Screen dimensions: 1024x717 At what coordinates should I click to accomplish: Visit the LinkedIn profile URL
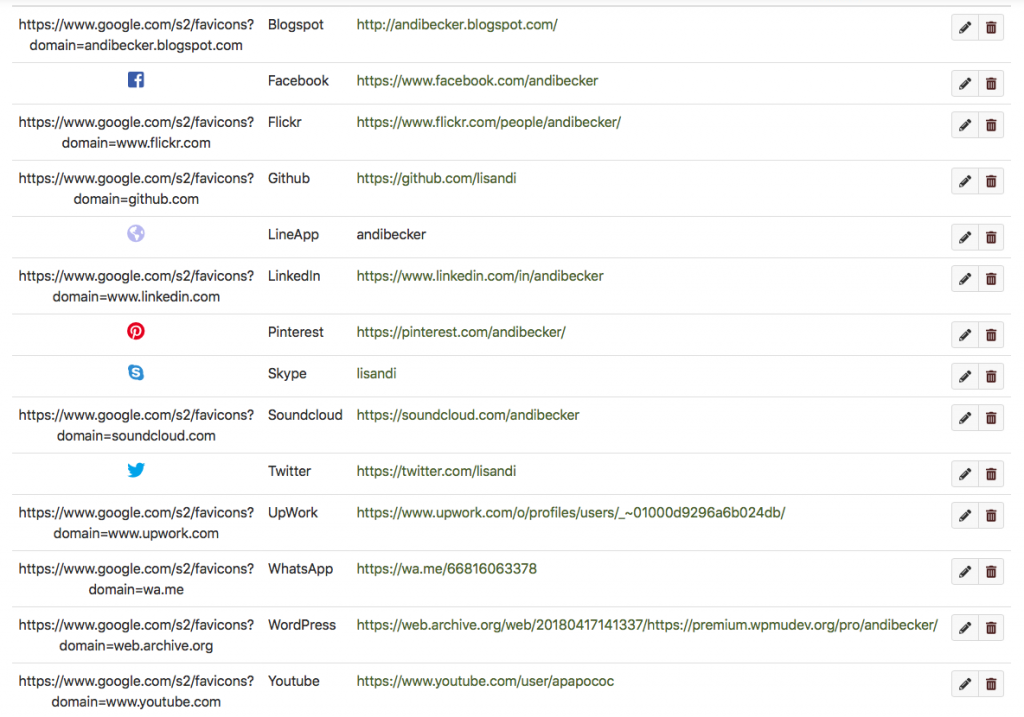[x=479, y=275]
